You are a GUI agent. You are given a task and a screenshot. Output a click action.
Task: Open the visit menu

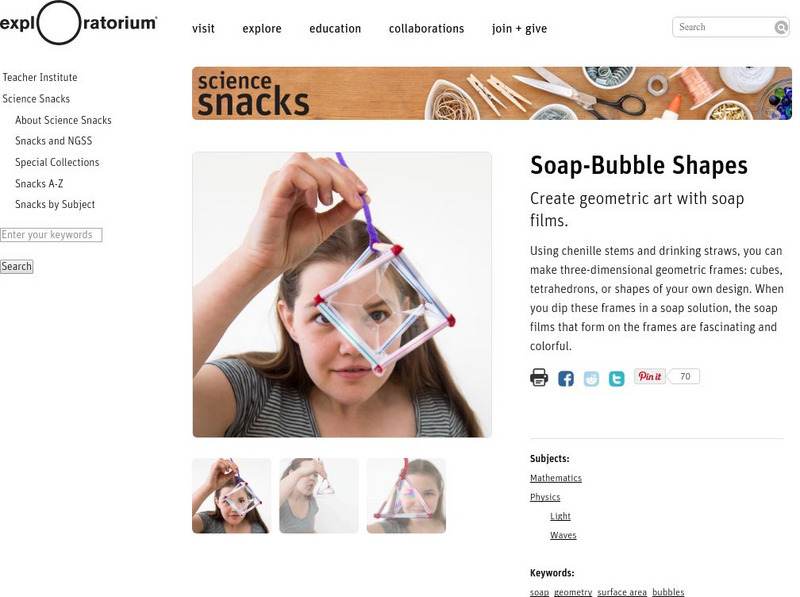[x=203, y=29]
